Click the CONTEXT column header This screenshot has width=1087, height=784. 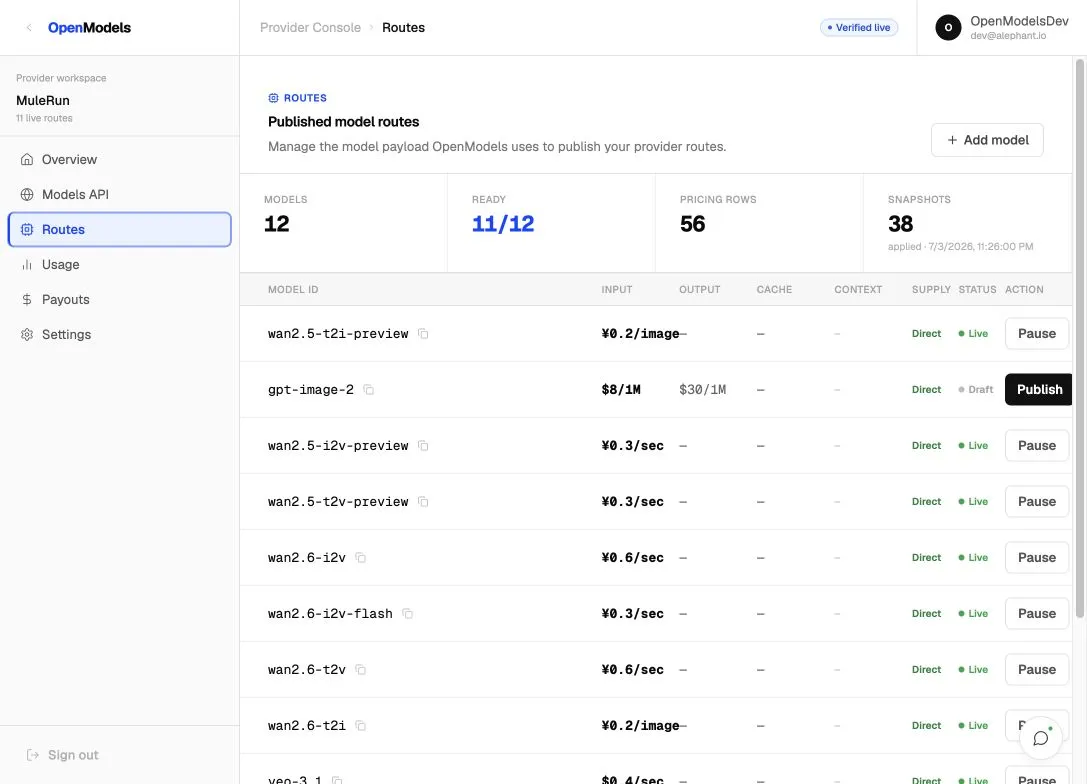coord(858,290)
